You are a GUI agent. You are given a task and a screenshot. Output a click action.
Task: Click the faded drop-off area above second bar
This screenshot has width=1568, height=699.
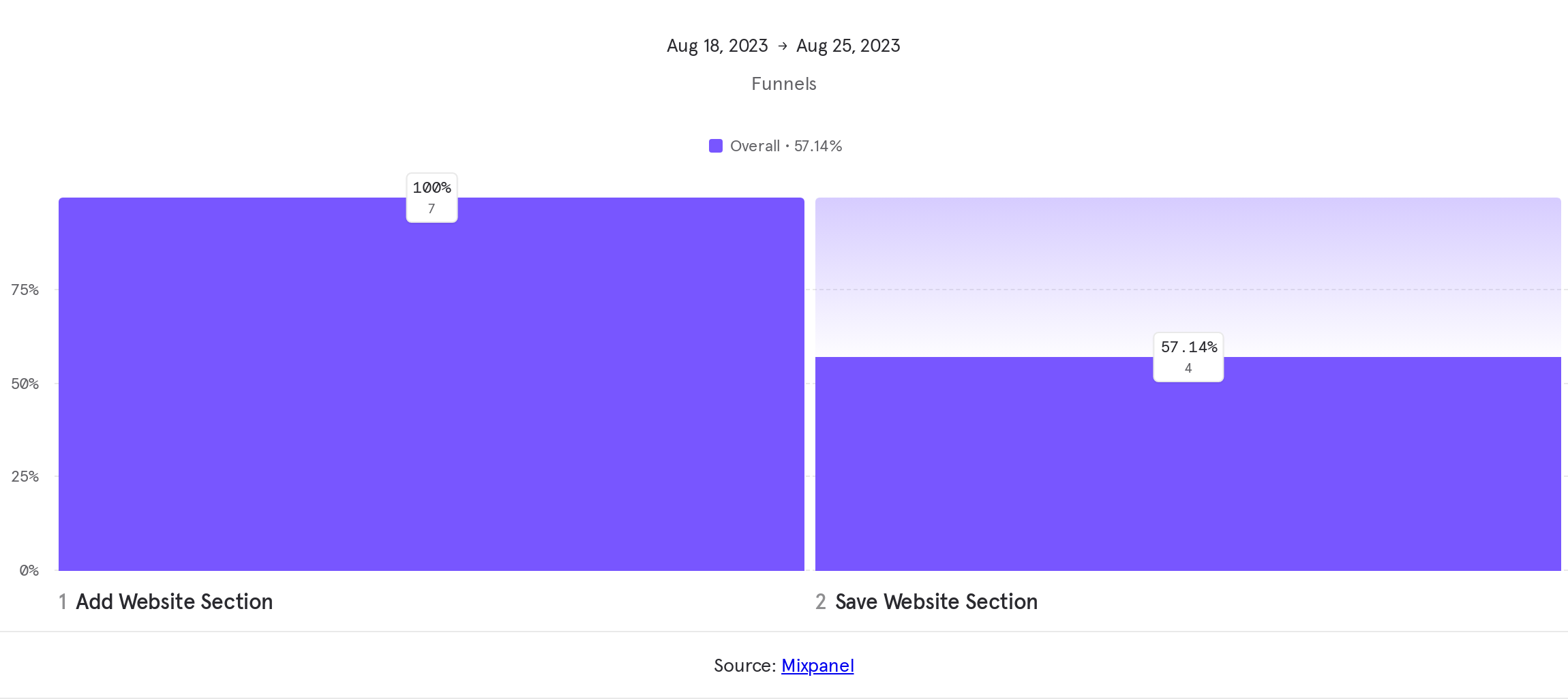click(x=1188, y=266)
